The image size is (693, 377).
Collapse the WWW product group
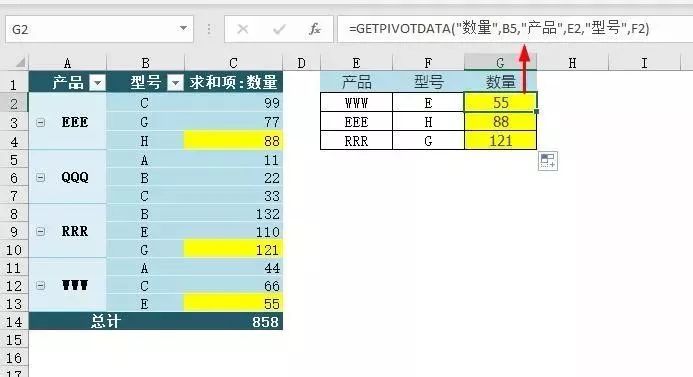tap(41, 286)
